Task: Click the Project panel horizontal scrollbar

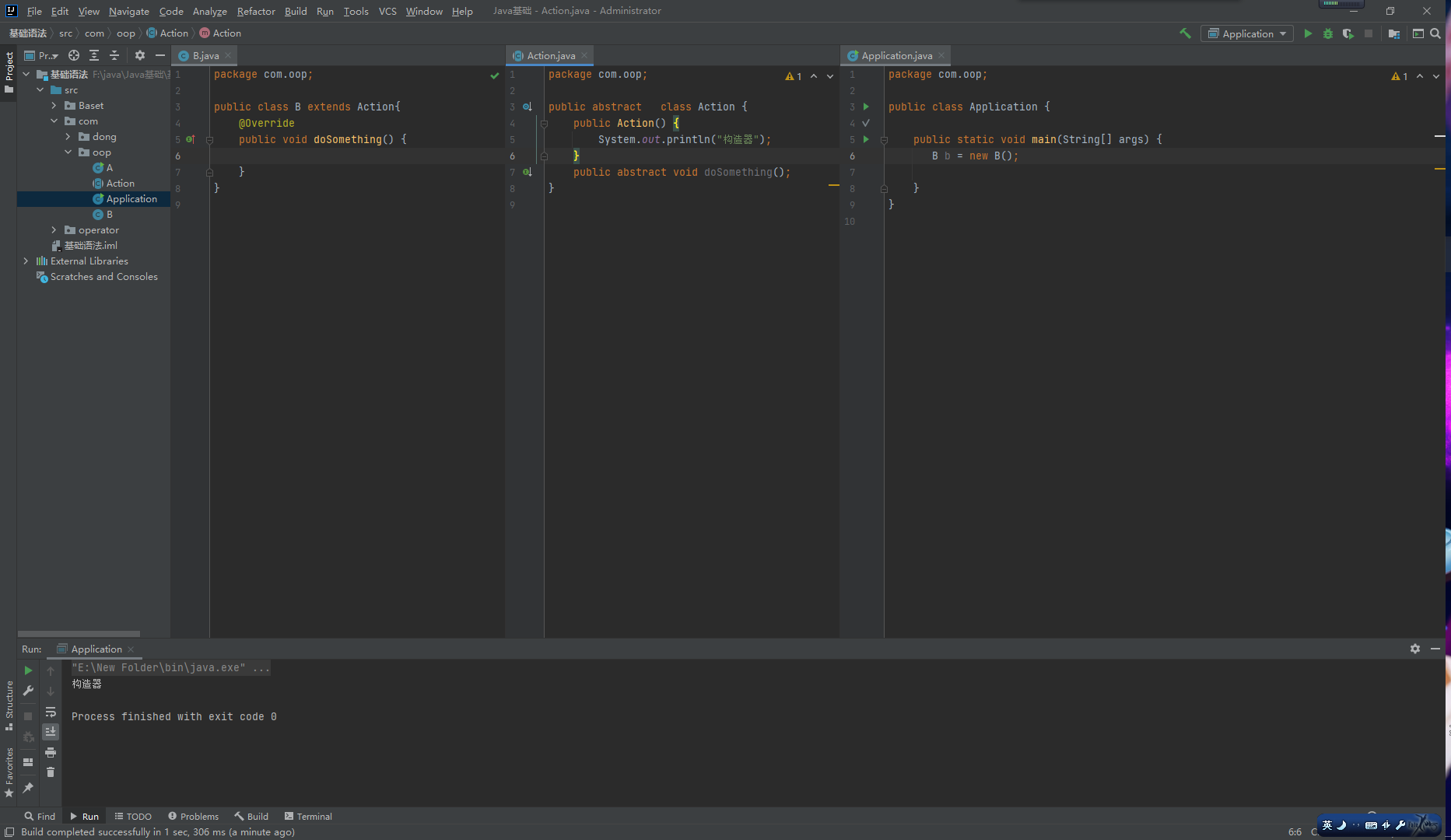Action: tap(79, 634)
